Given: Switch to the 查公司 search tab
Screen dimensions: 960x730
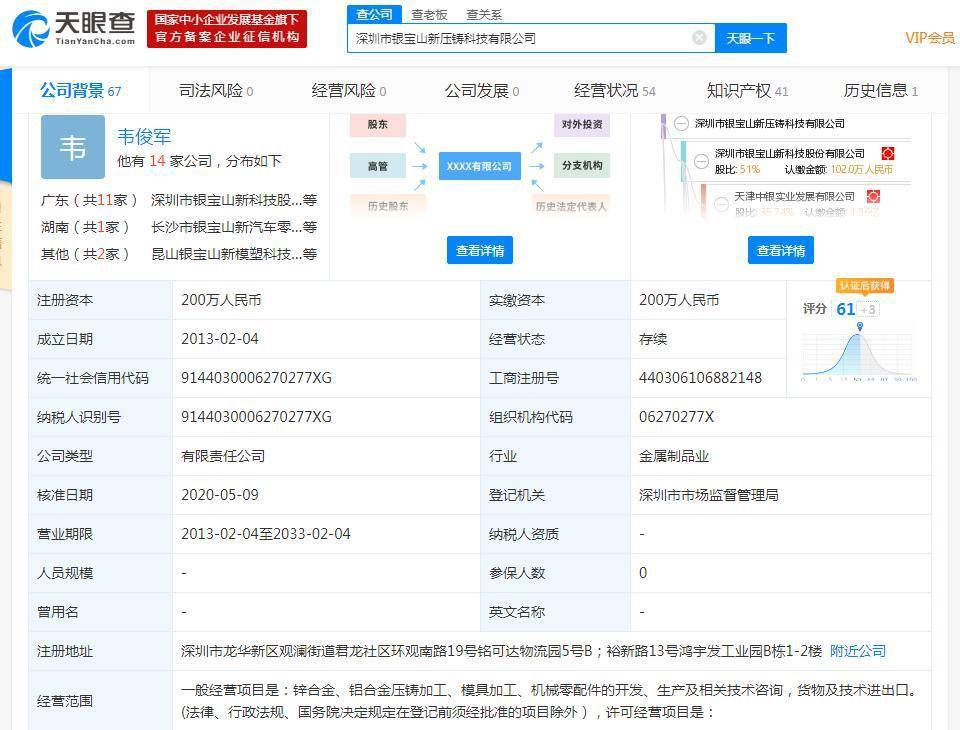Looking at the screenshot, I should [374, 14].
